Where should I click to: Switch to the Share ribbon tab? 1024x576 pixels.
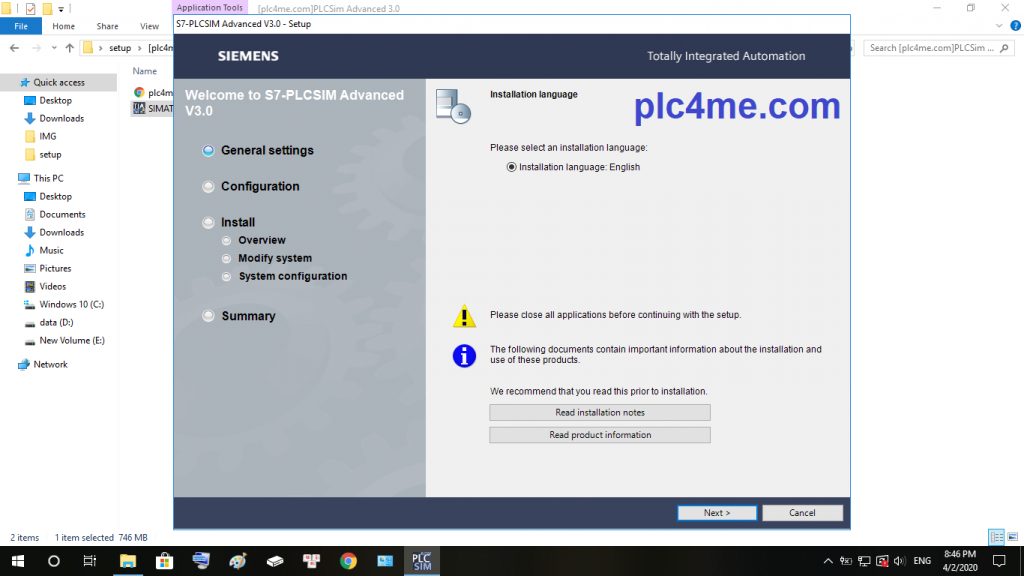tap(107, 27)
